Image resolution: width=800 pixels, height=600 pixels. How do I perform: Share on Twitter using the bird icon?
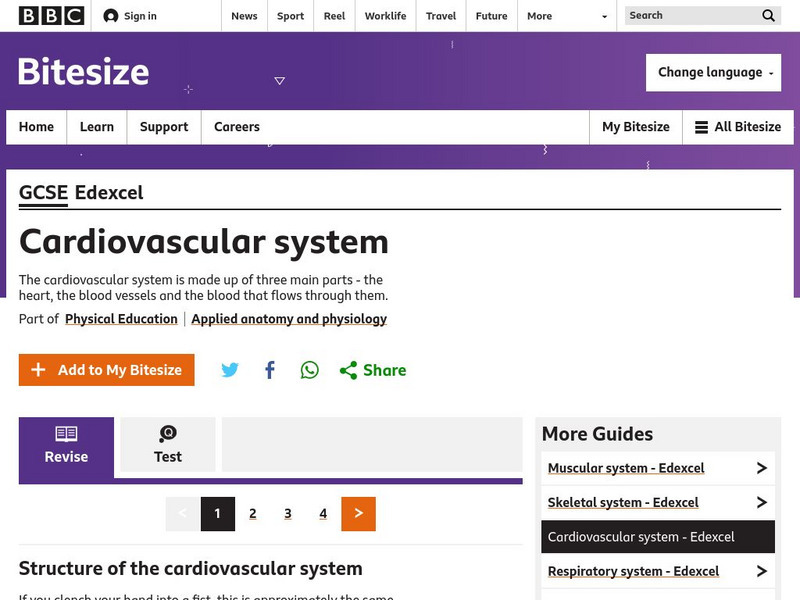pos(230,369)
